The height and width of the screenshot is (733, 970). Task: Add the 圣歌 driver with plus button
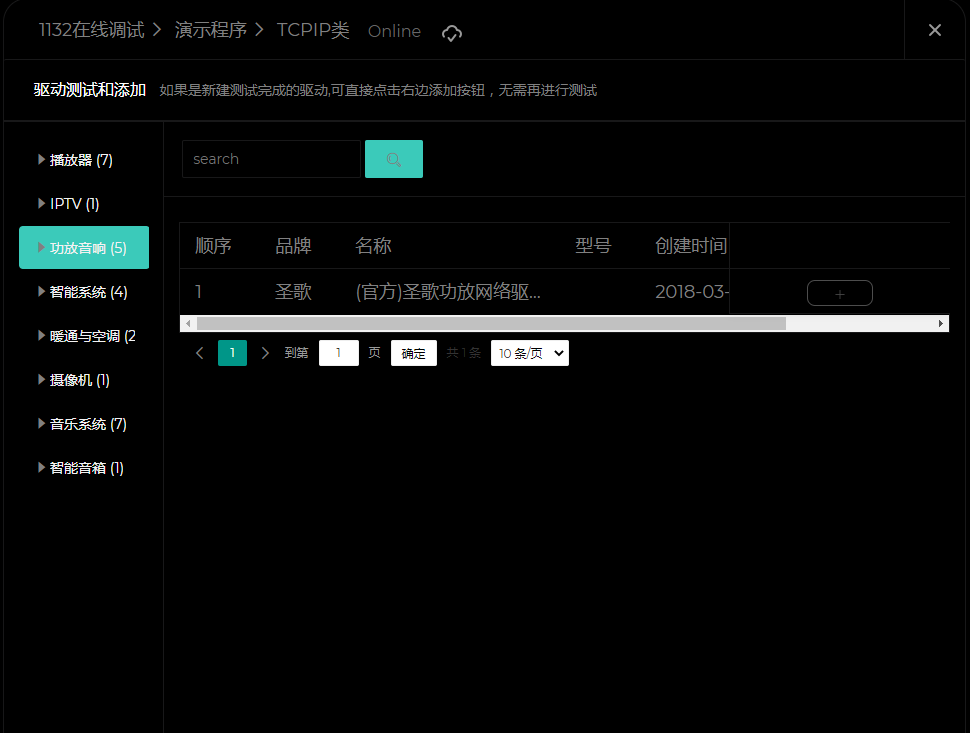[x=839, y=293]
